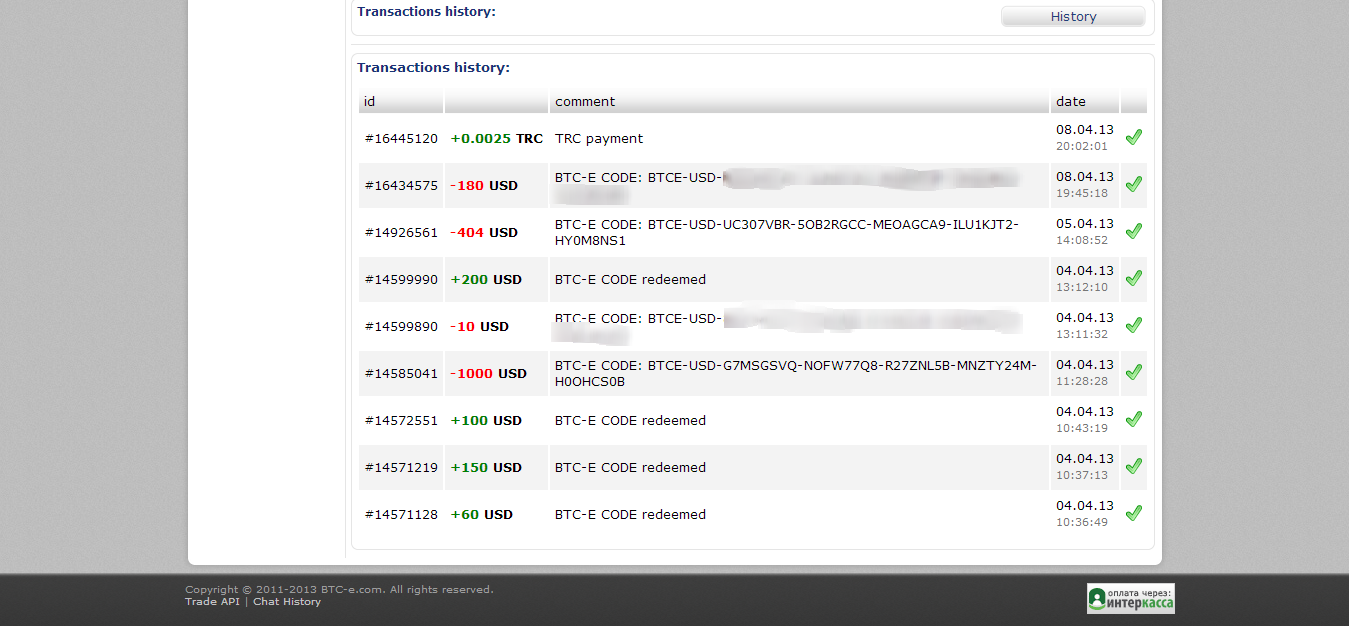Viewport: 1349px width, 626px height.
Task: Click the date 08.04.13 19:45:18
Action: [x=1085, y=185]
